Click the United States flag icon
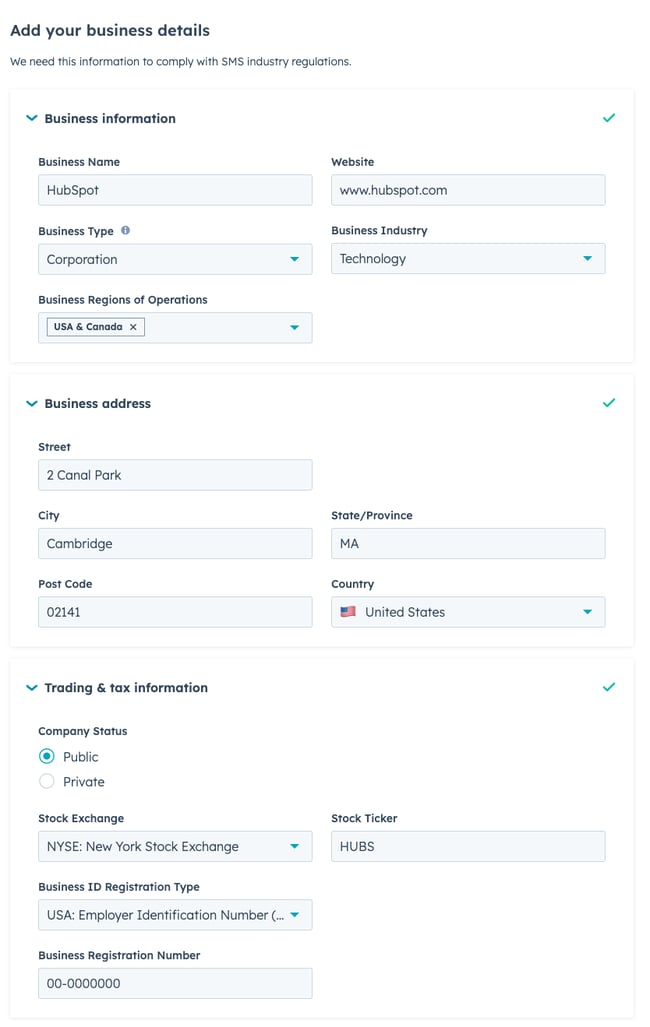This screenshot has height=1027, width=650. [x=348, y=612]
